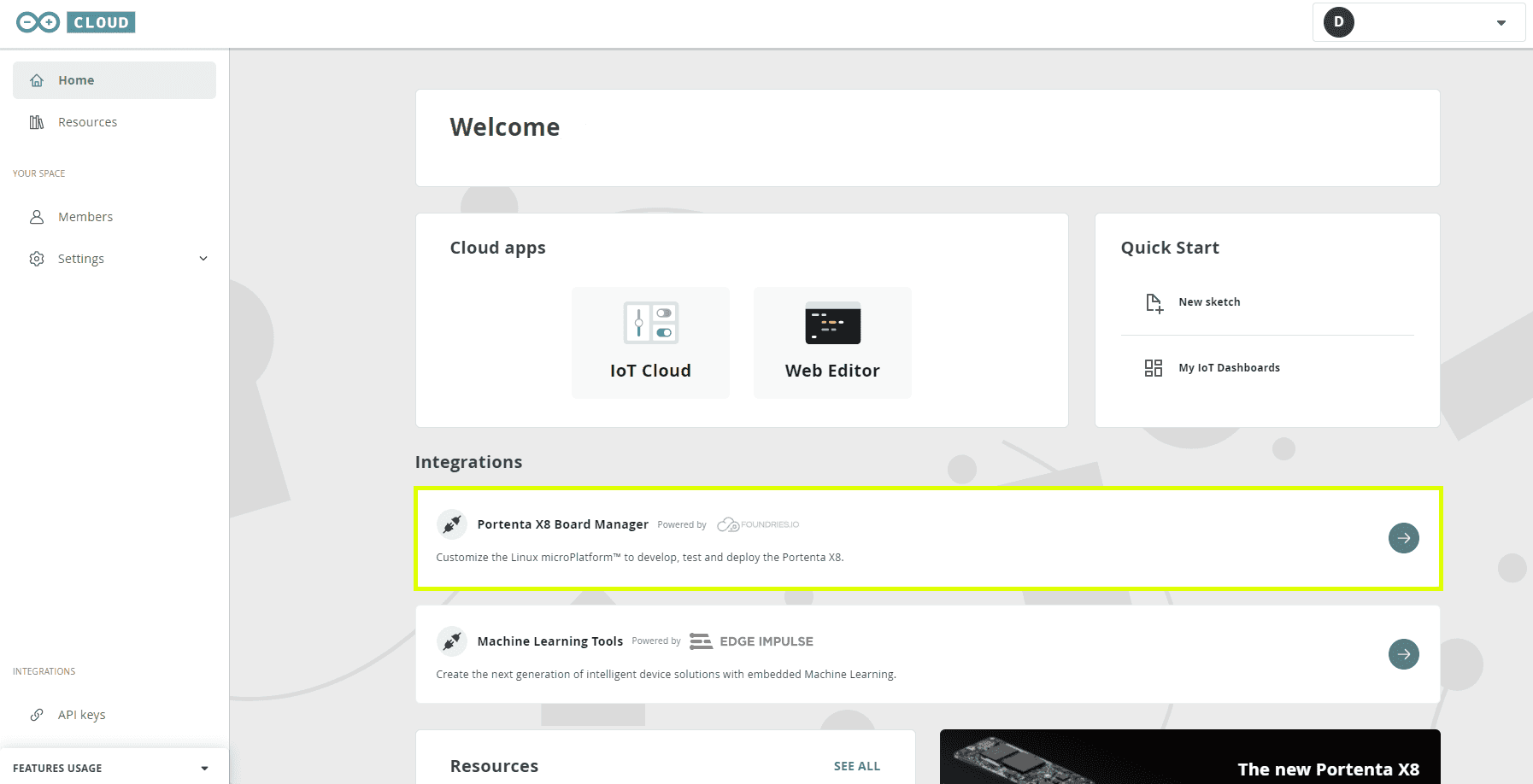Click the New sketch file icon
Viewport: 1533px width, 784px height.
1154,302
